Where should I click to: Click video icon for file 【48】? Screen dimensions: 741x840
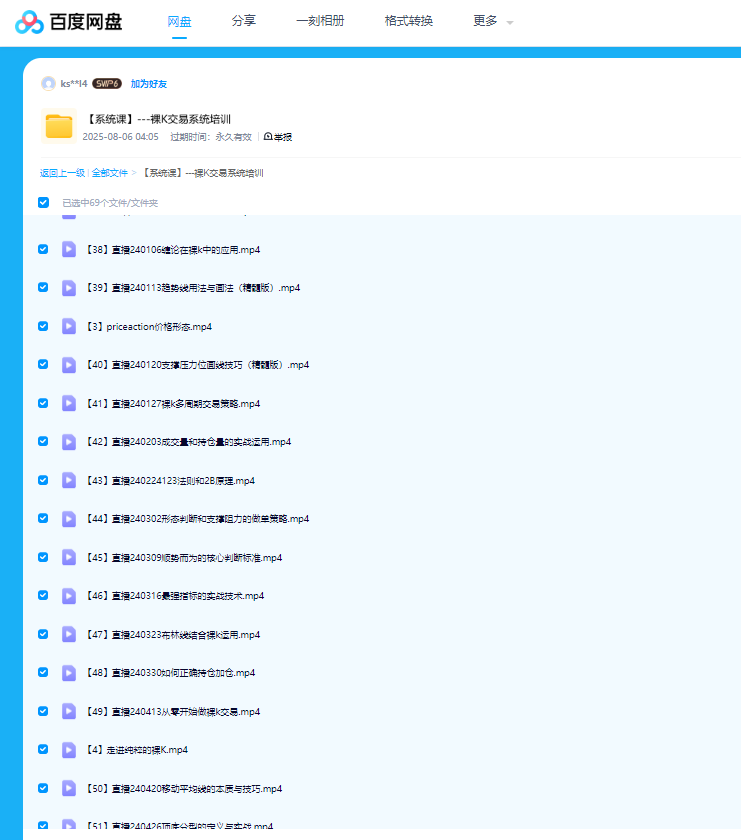click(69, 673)
